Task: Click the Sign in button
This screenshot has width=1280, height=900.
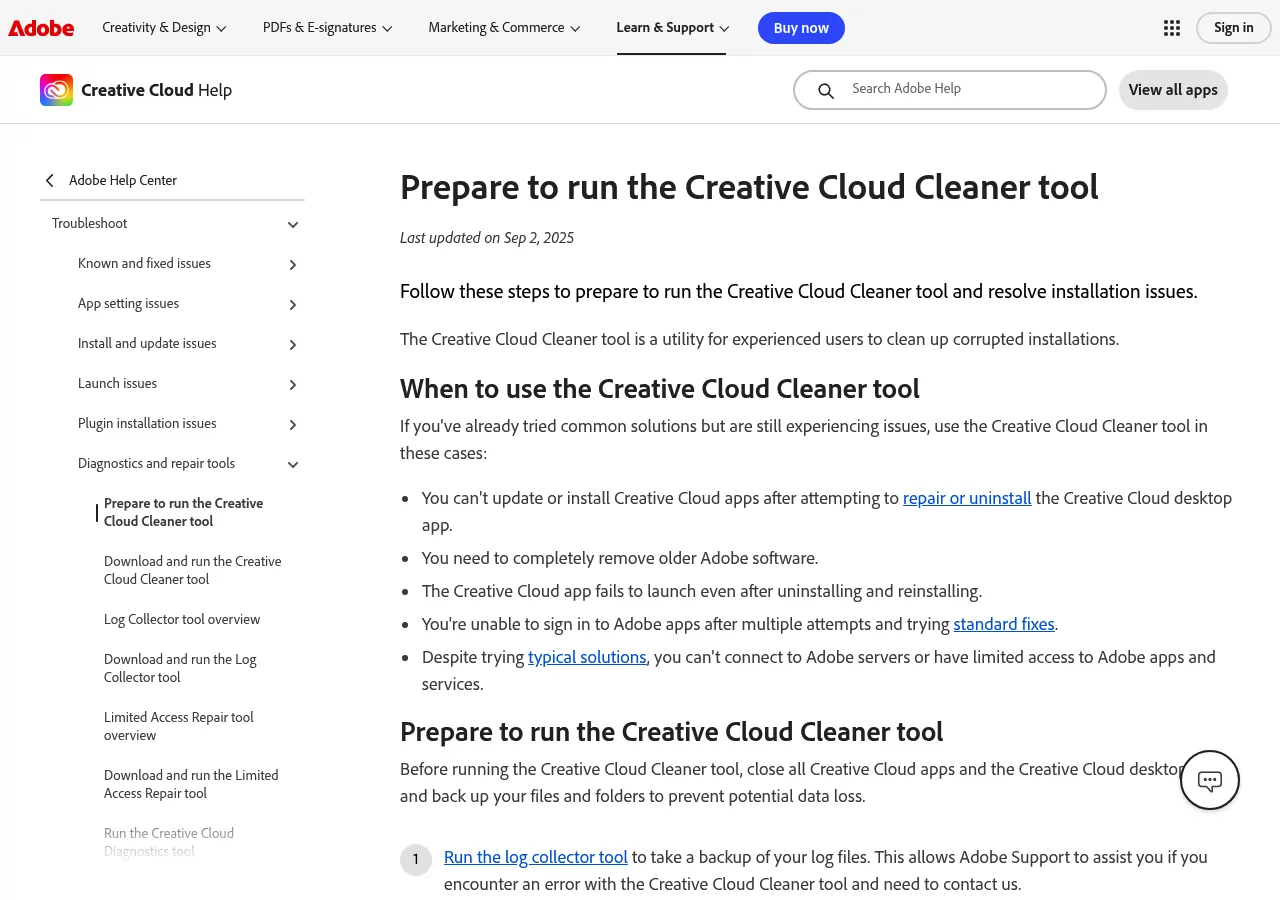Action: pos(1233,28)
